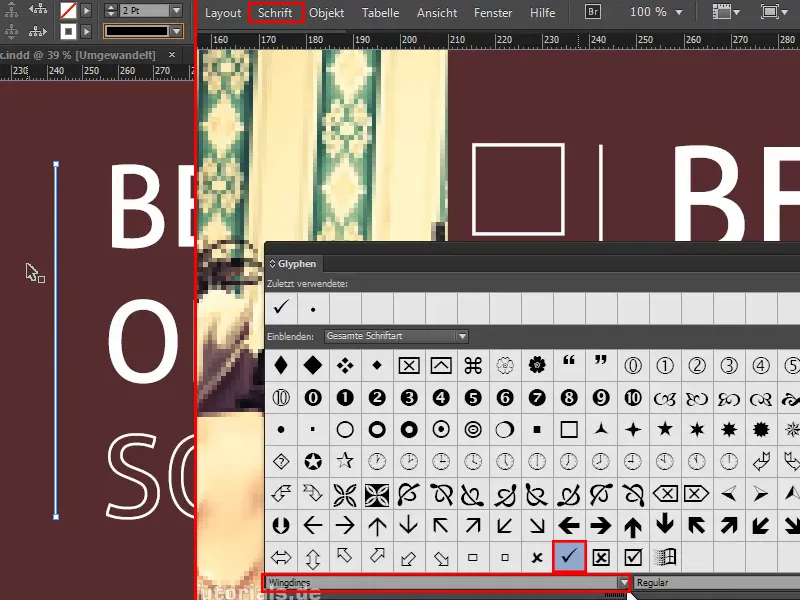Select the four-diamond cluster glyph

[x=345, y=365]
